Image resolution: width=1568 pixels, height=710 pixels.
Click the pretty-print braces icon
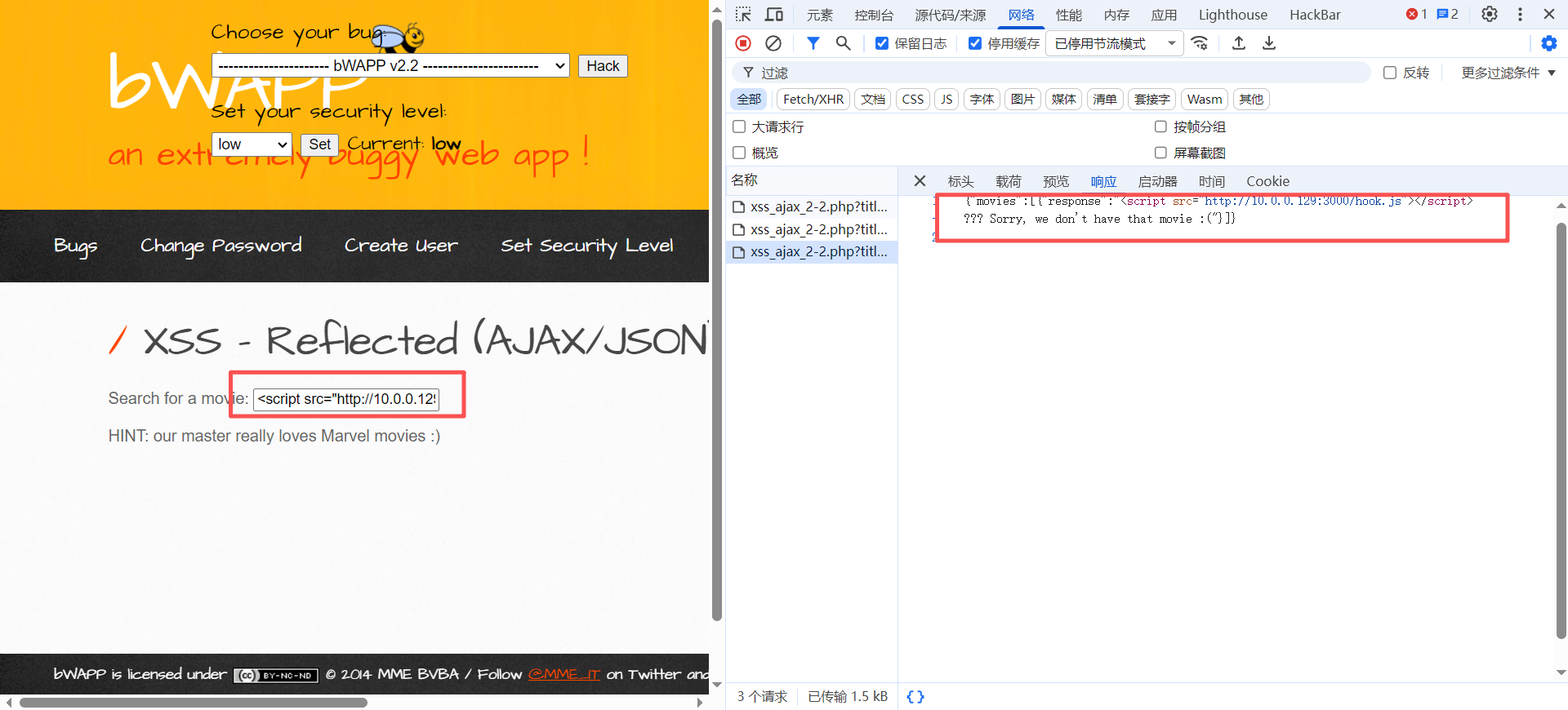tap(915, 697)
